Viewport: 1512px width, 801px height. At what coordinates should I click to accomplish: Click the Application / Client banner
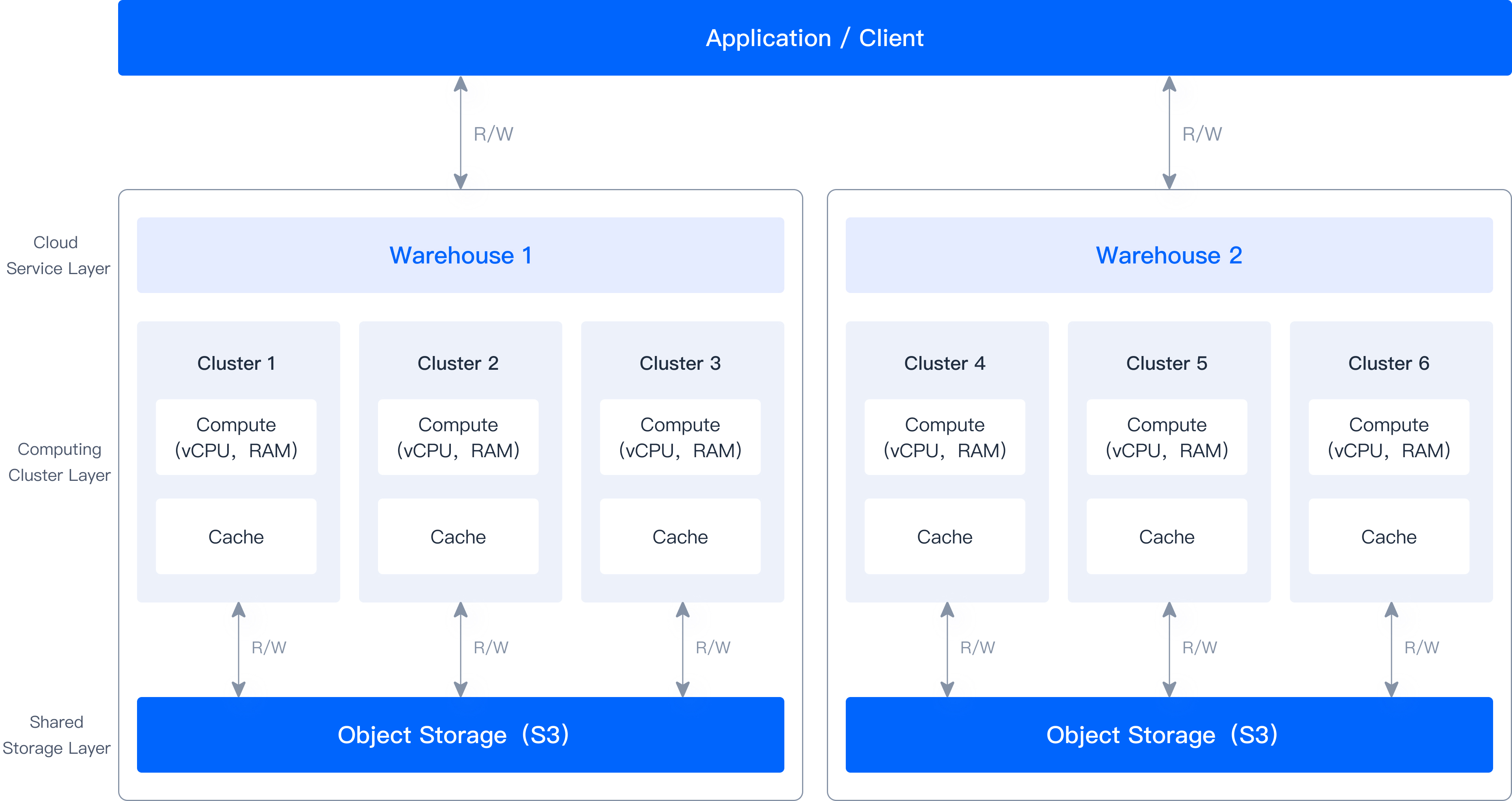(815, 37)
